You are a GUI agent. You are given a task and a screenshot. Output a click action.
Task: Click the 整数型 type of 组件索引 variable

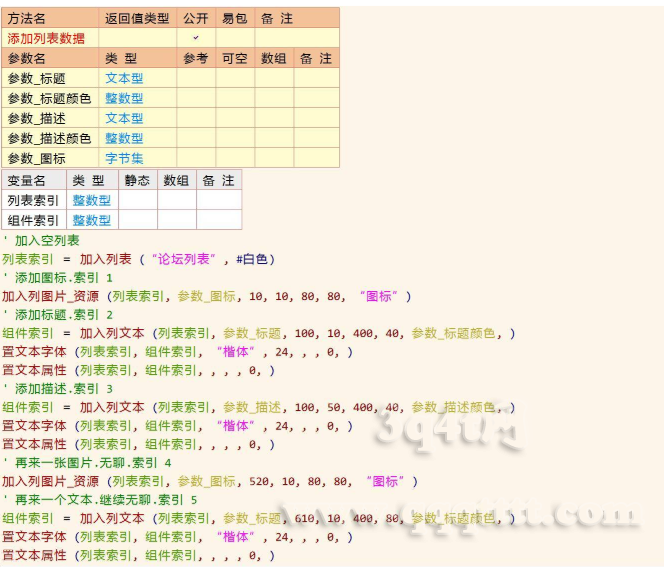coord(91,220)
